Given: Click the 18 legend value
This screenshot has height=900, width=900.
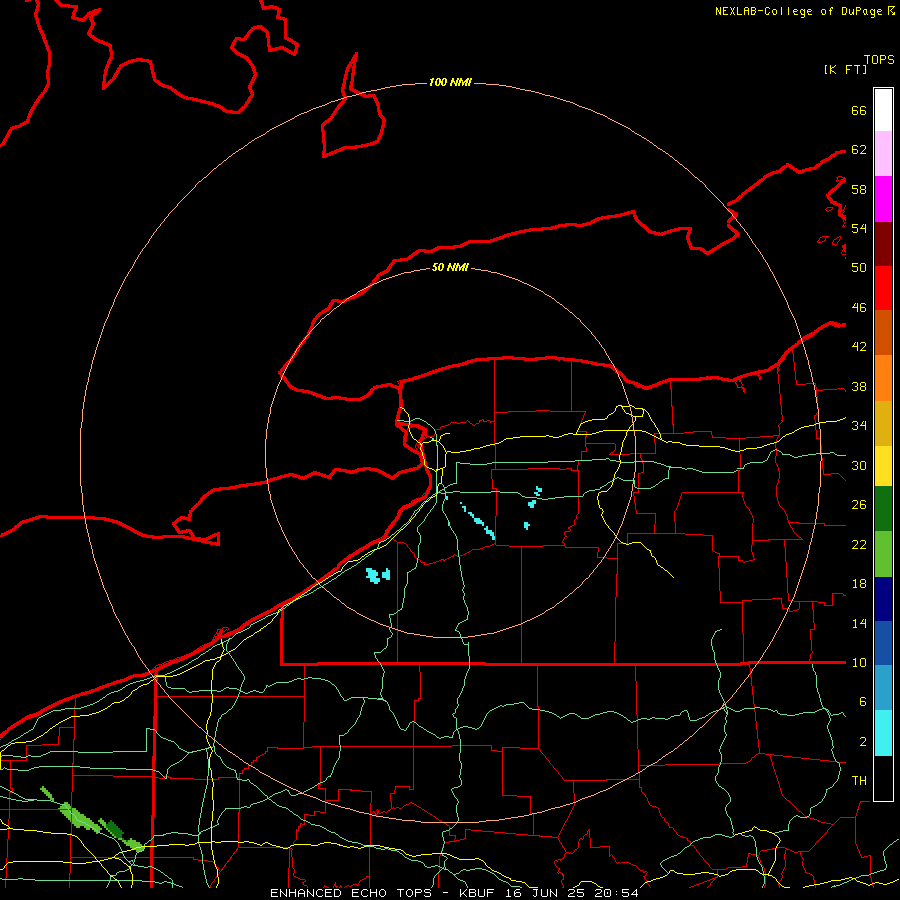Looking at the screenshot, I should click(x=859, y=584).
